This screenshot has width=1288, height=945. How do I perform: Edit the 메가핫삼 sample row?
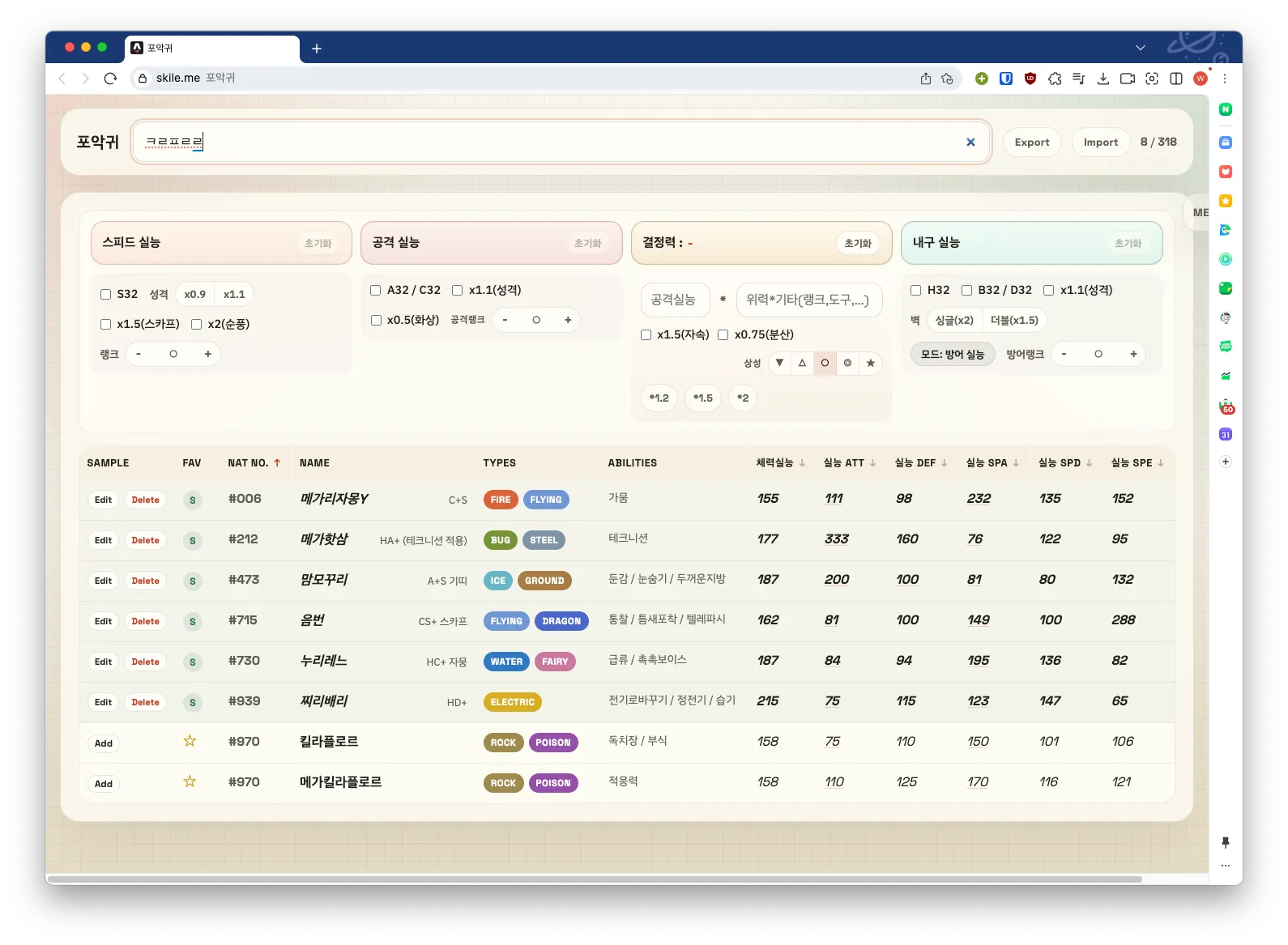pos(103,541)
